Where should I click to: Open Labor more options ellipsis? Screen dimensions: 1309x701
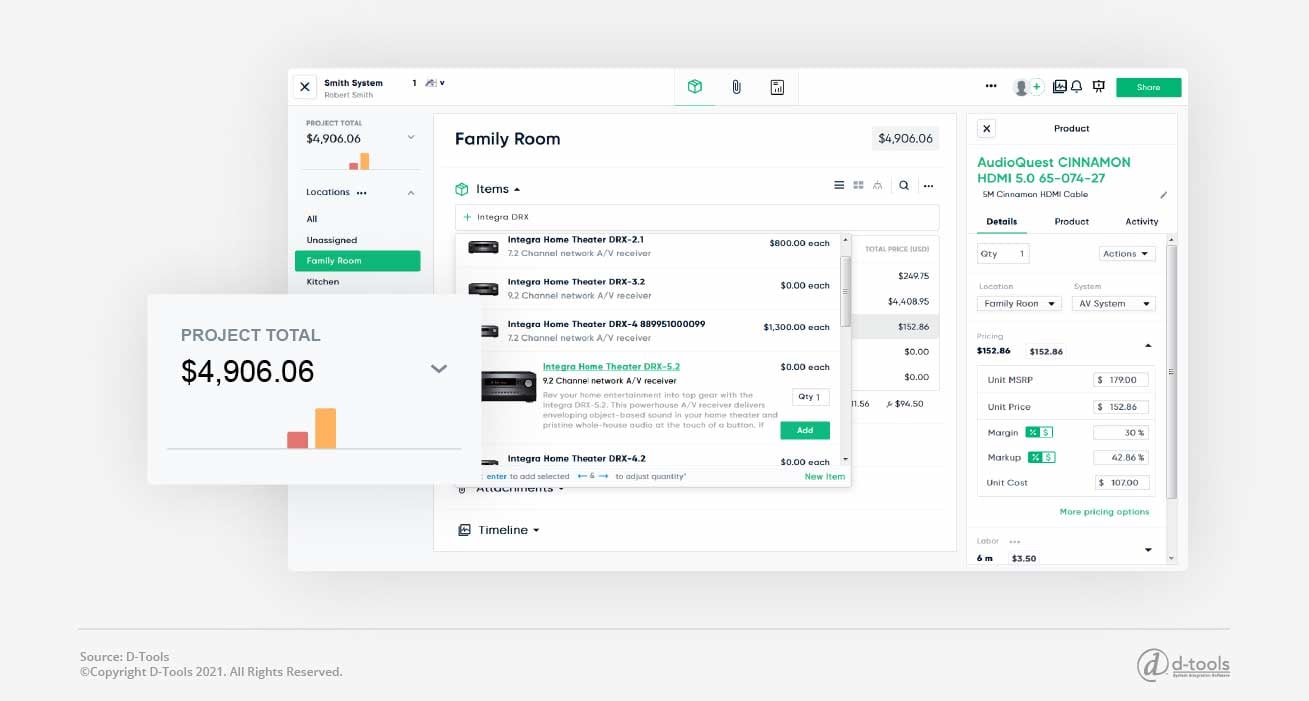pyautogui.click(x=1014, y=542)
